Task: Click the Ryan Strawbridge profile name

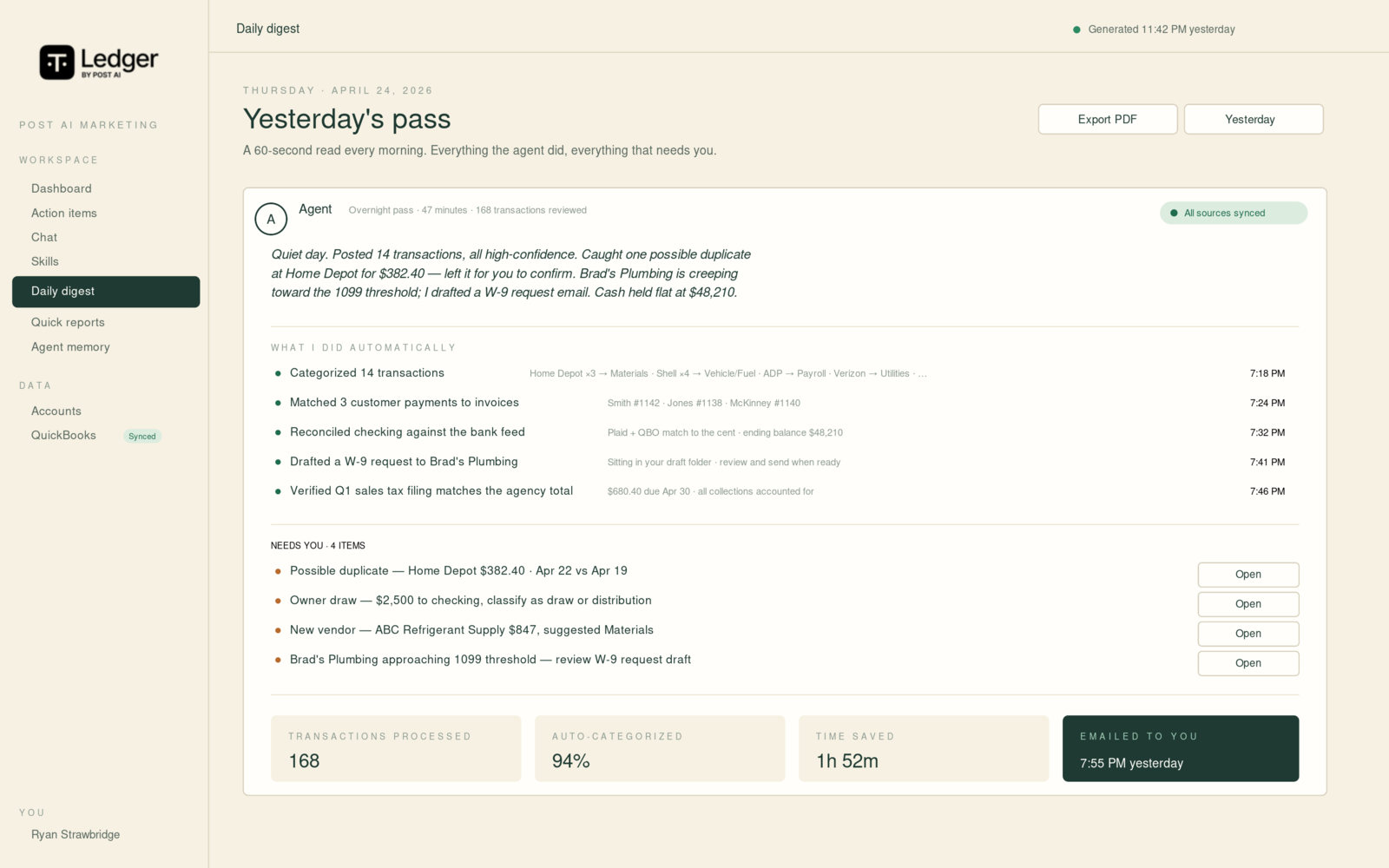Action: (x=76, y=834)
